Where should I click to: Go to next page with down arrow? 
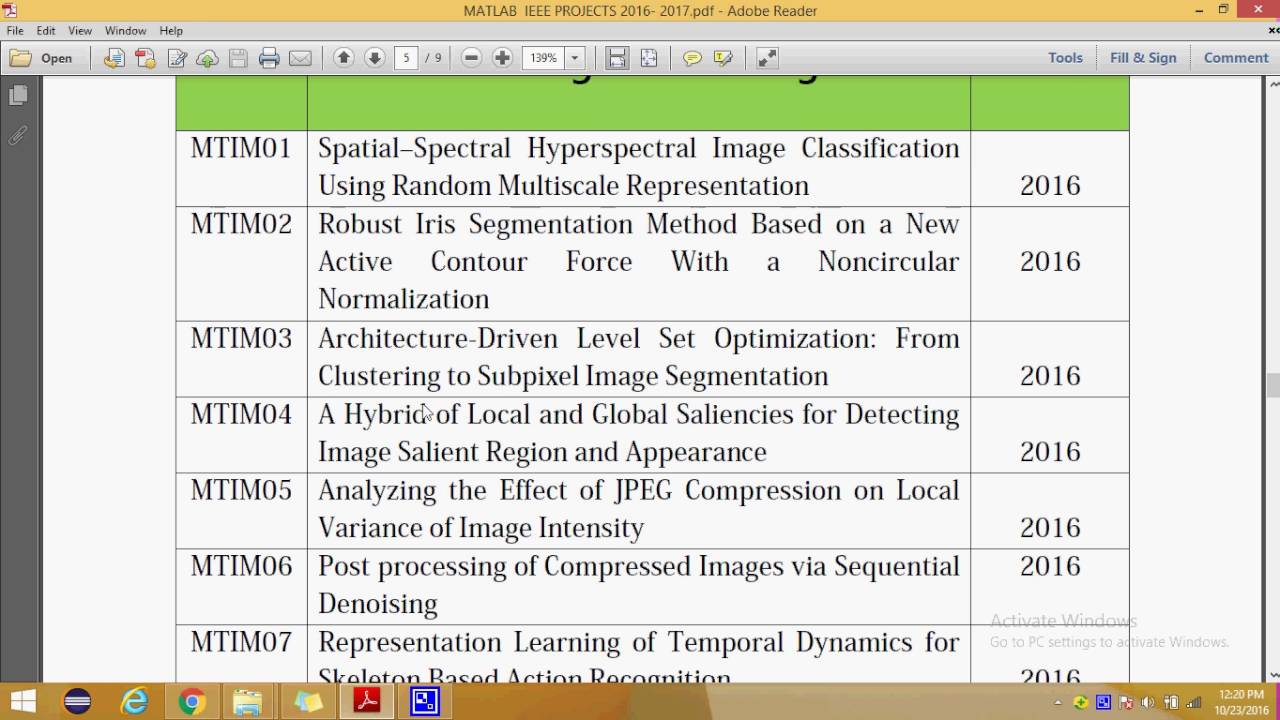click(x=374, y=58)
